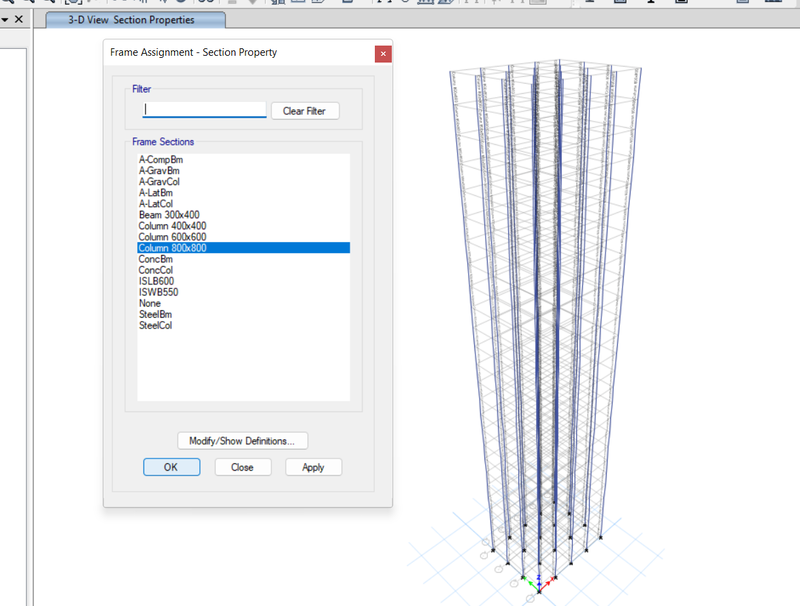Switch to 3-D View Section Properties tab

pyautogui.click(x=135, y=20)
